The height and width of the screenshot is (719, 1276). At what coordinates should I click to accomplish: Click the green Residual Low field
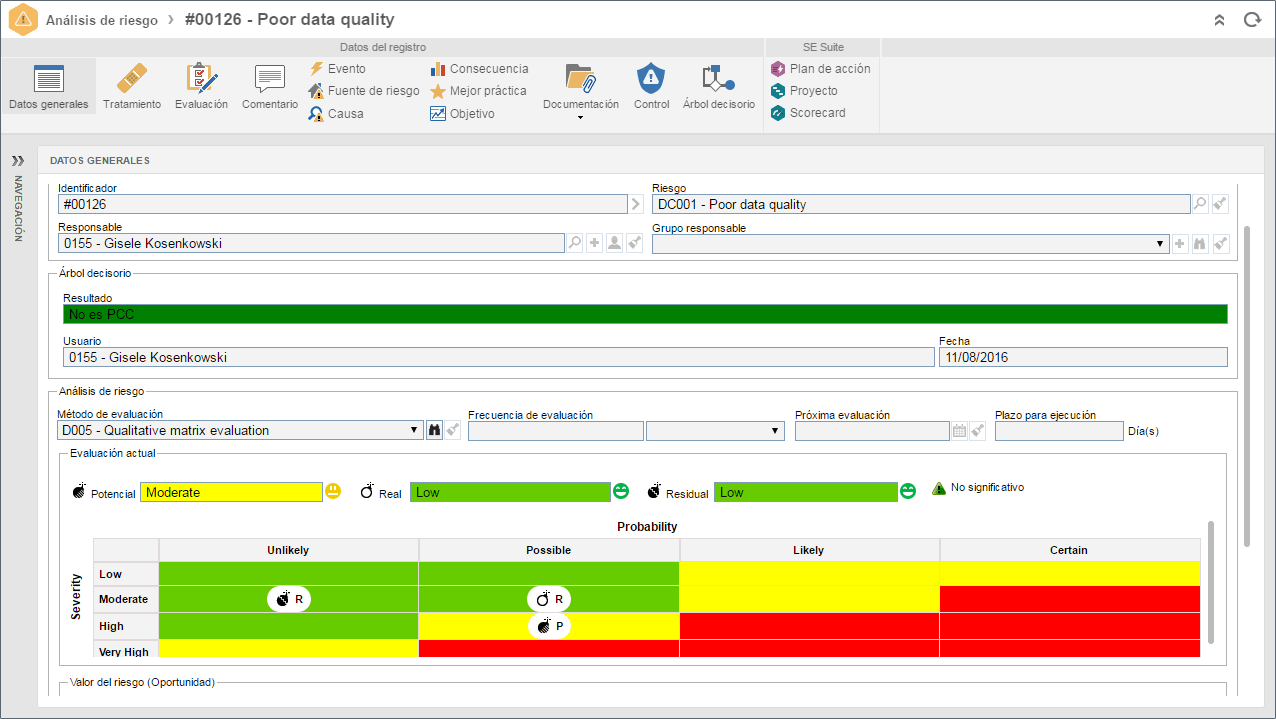pyautogui.click(x=806, y=492)
